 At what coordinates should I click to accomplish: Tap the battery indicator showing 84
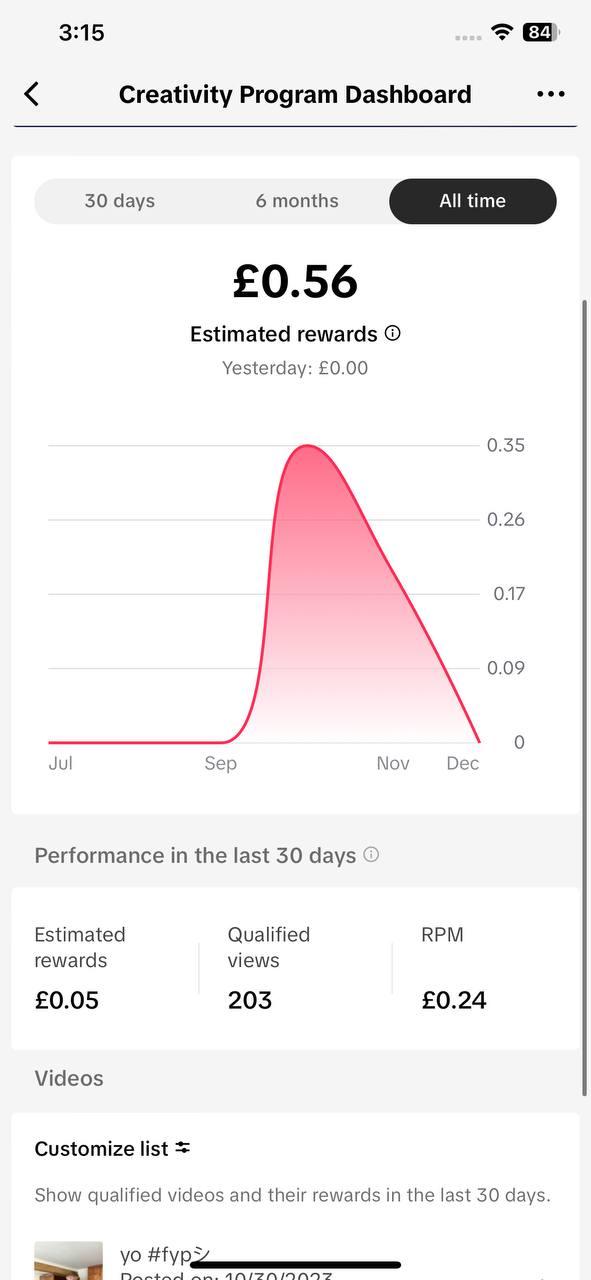541,33
